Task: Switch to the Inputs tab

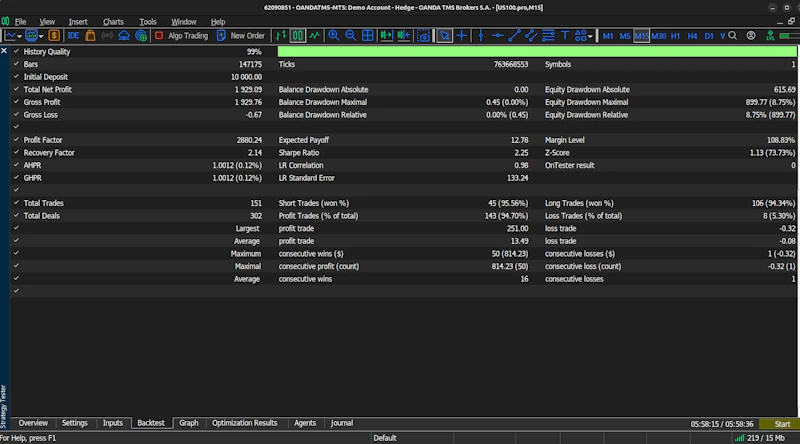Action: point(113,423)
